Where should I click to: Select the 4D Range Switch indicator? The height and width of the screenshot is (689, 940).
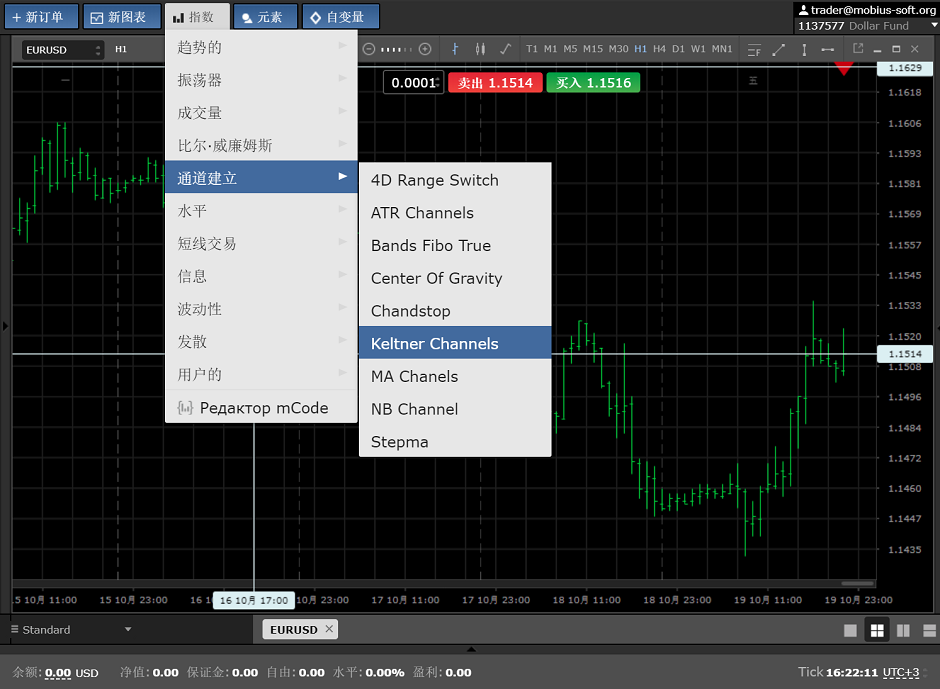click(x=455, y=180)
